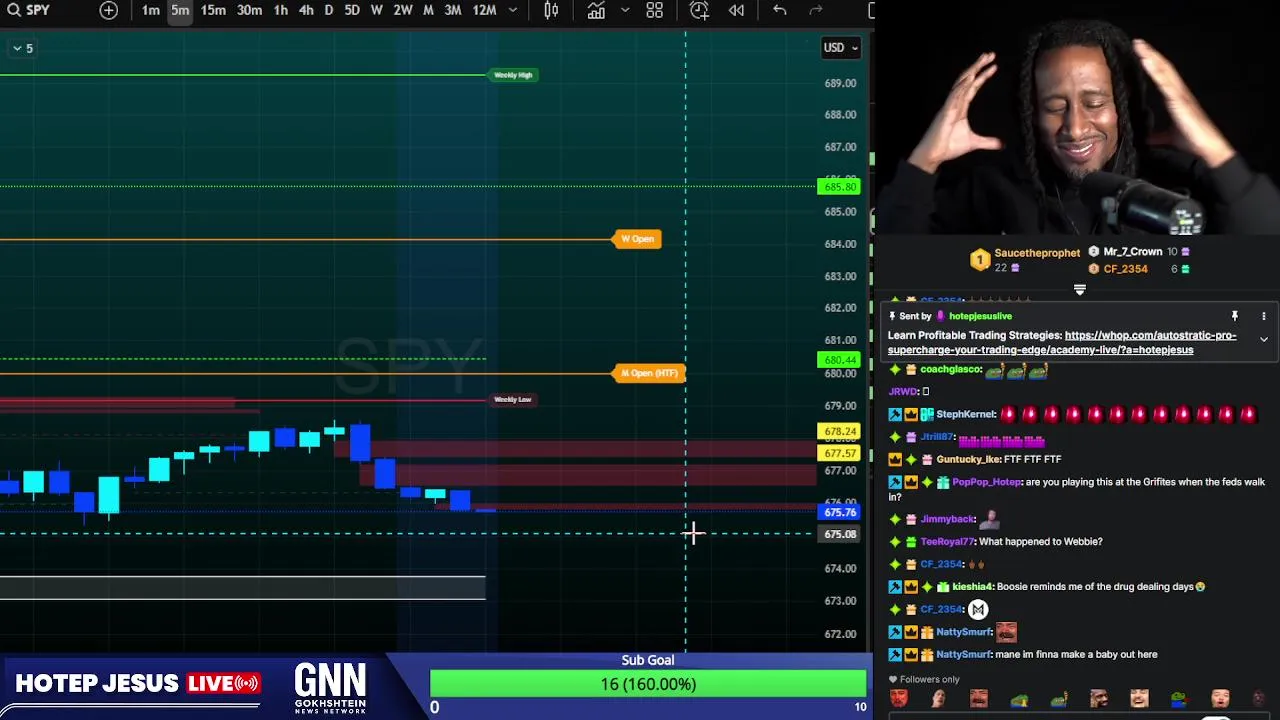Open pinned message three-dot options
This screenshot has height=720, width=1280.
[x=1263, y=316]
